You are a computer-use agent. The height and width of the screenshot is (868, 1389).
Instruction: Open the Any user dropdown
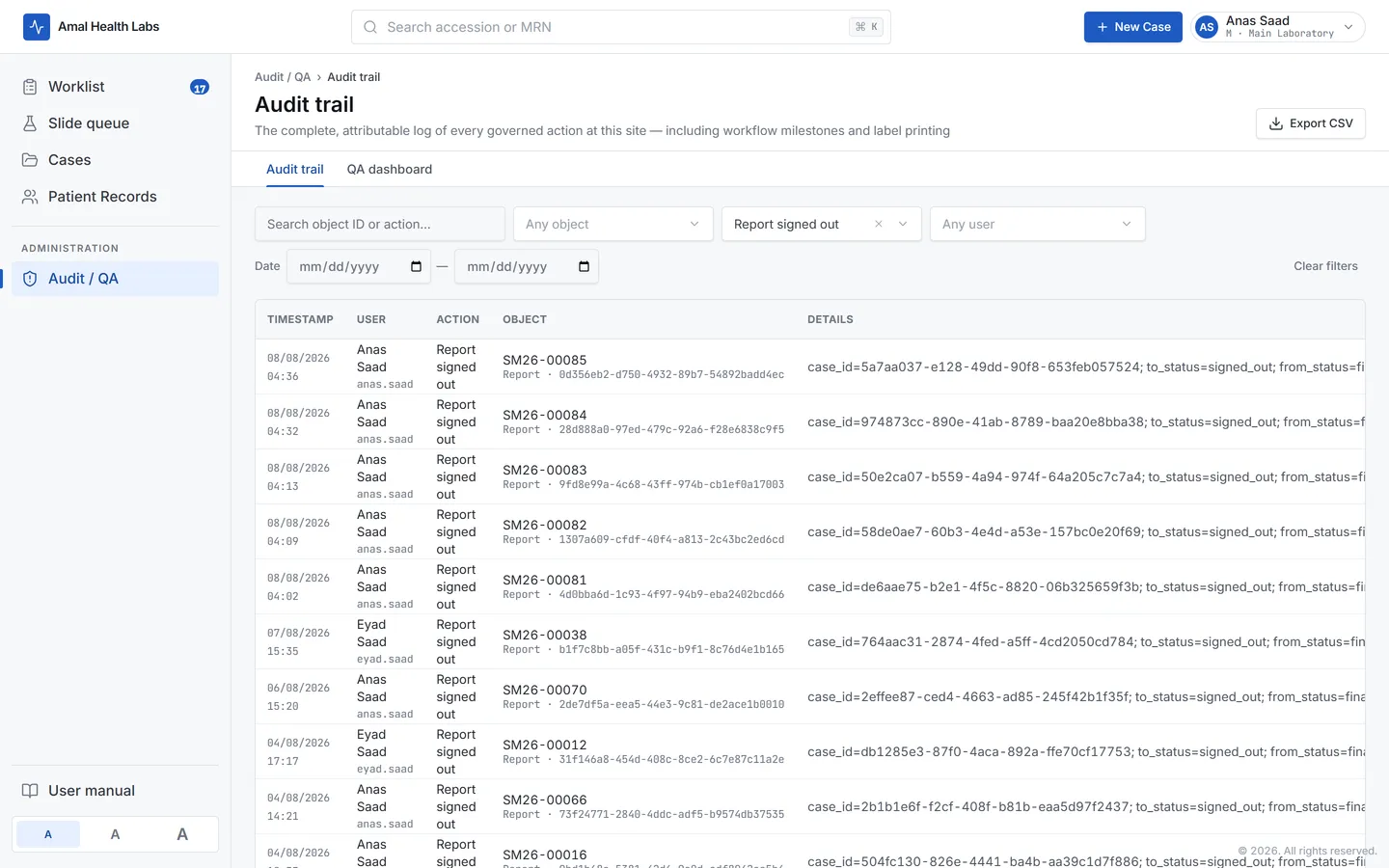click(x=1038, y=224)
